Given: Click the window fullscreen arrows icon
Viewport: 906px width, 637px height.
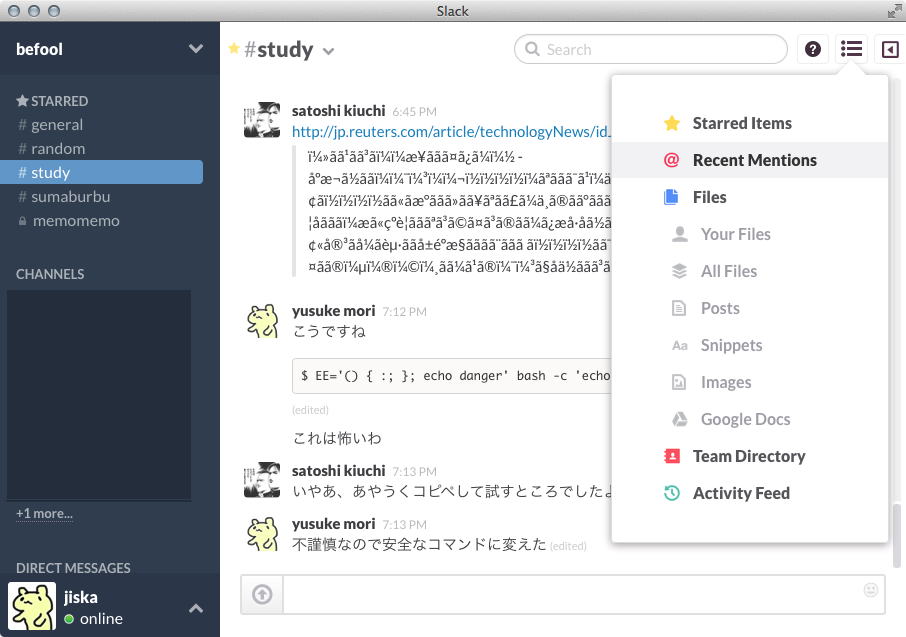Looking at the screenshot, I should (x=894, y=11).
